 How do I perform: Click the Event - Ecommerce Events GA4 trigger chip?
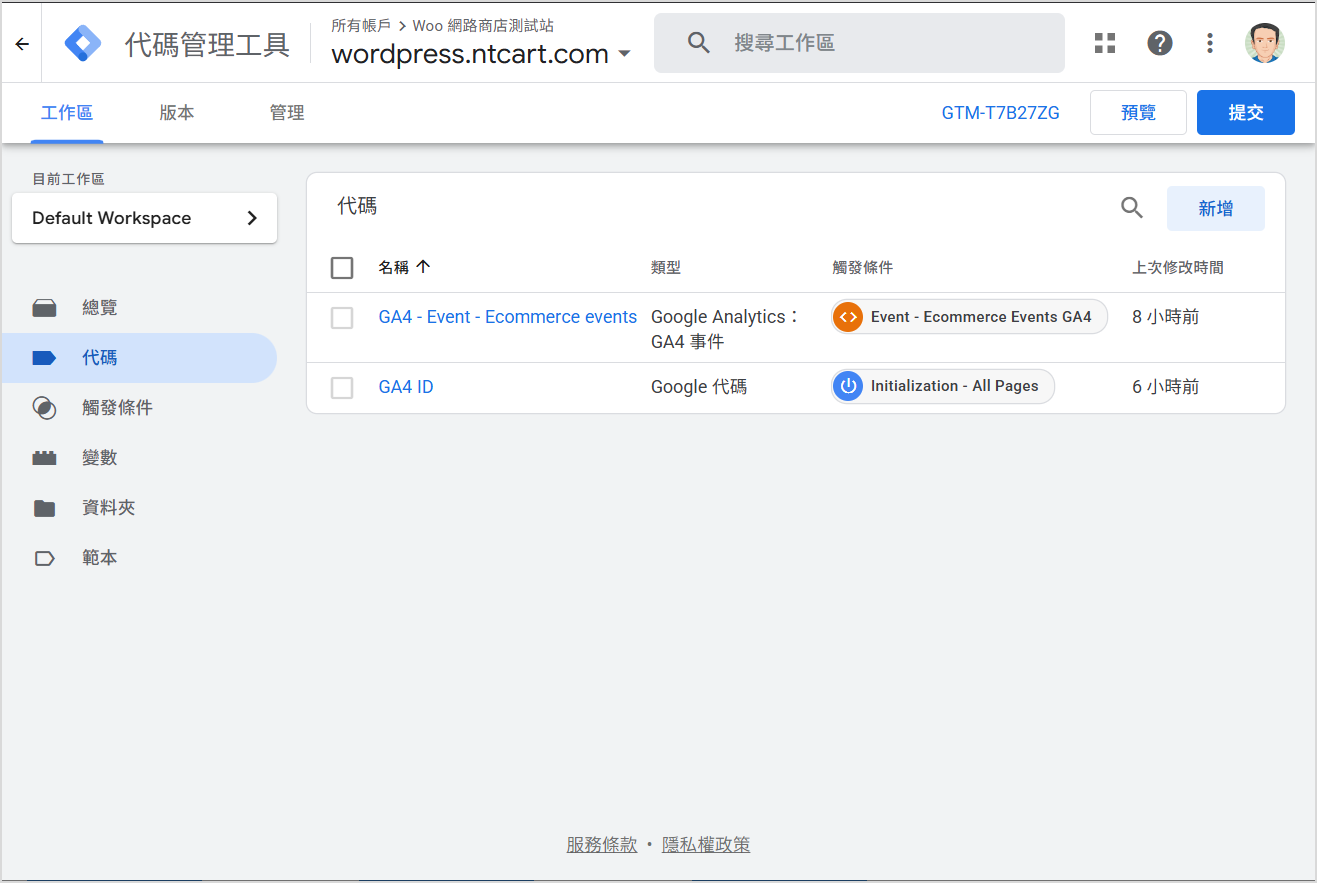969,317
